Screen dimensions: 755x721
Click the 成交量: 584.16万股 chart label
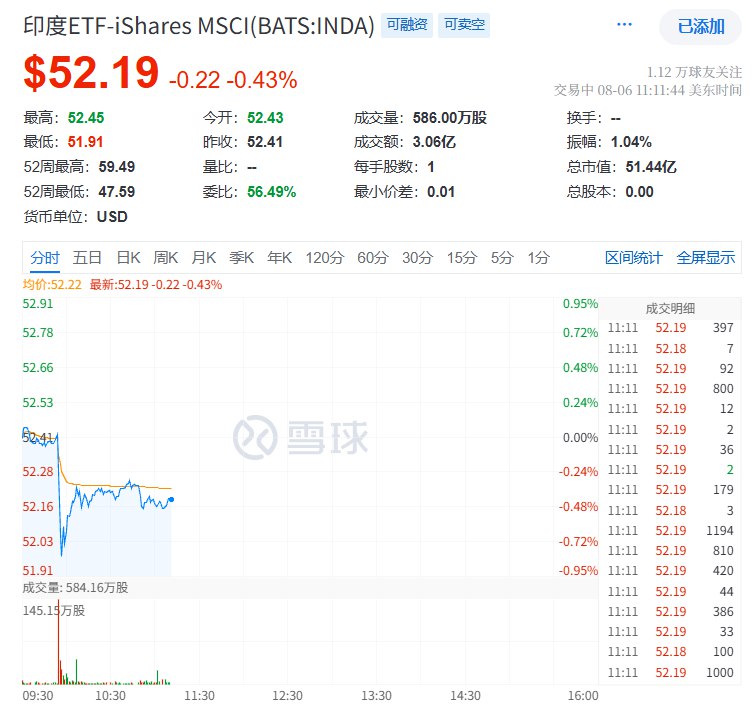pyautogui.click(x=75, y=588)
